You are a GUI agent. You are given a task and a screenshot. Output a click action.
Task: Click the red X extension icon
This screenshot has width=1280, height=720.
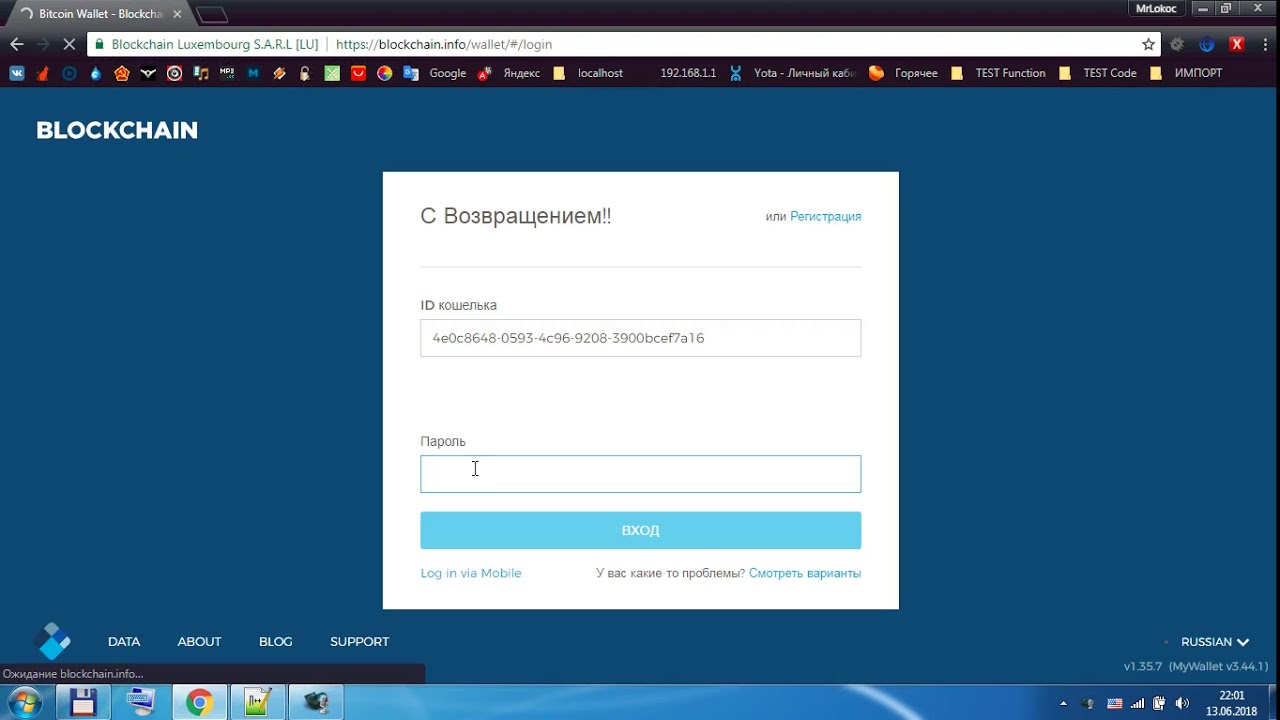coord(1237,44)
